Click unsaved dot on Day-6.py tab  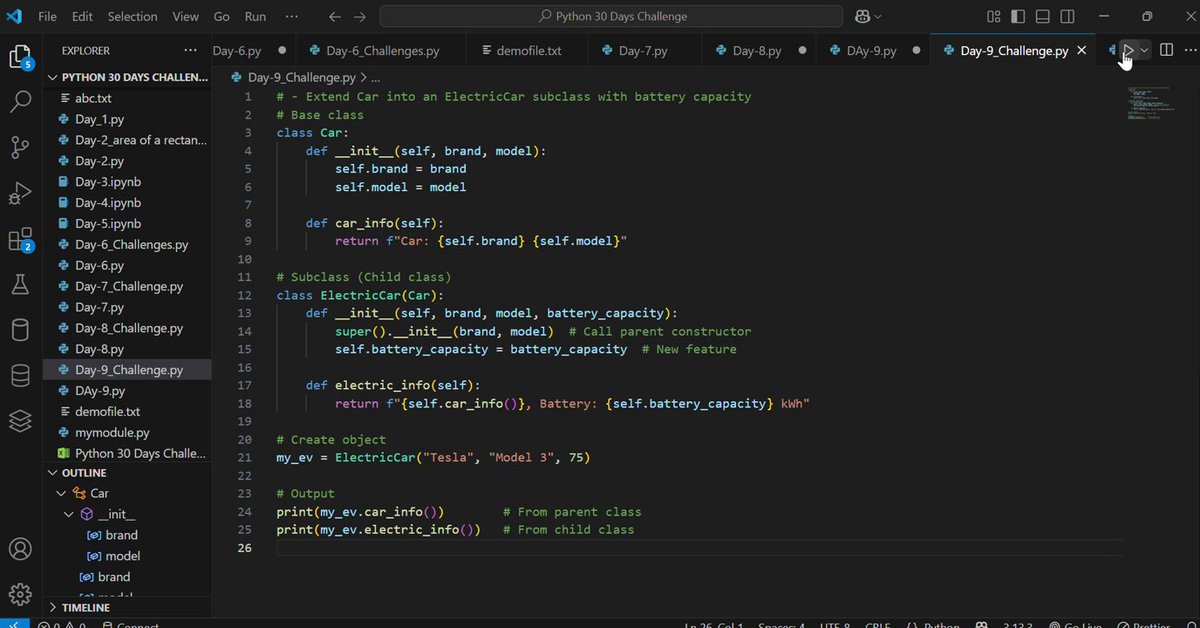[282, 51]
